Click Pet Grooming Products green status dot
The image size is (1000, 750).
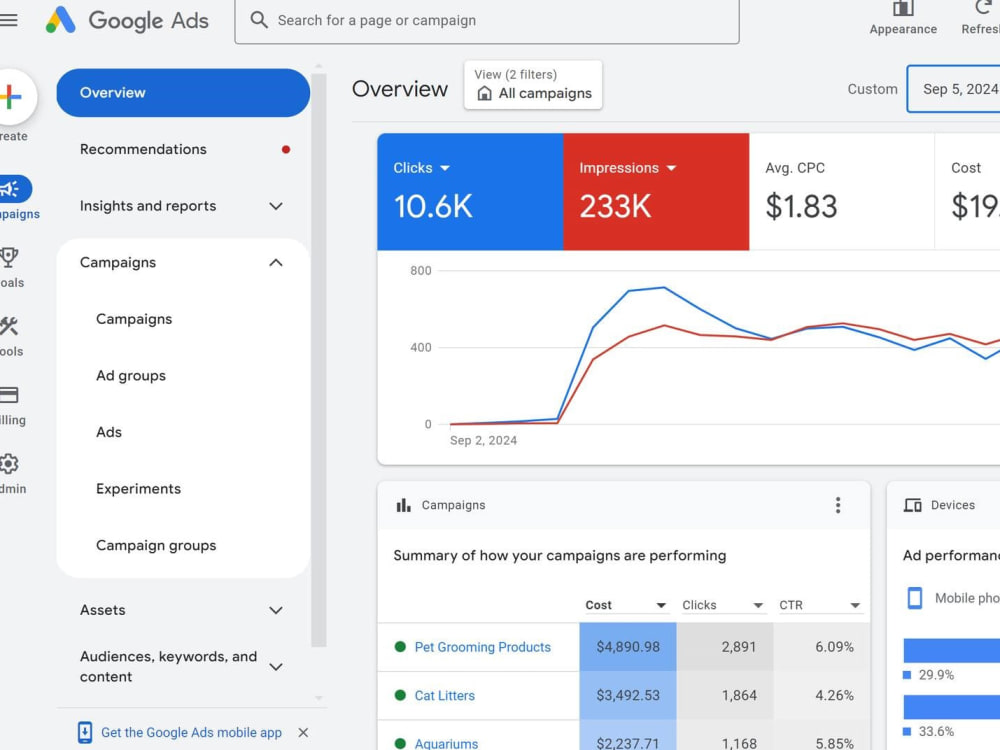pyautogui.click(x=401, y=647)
